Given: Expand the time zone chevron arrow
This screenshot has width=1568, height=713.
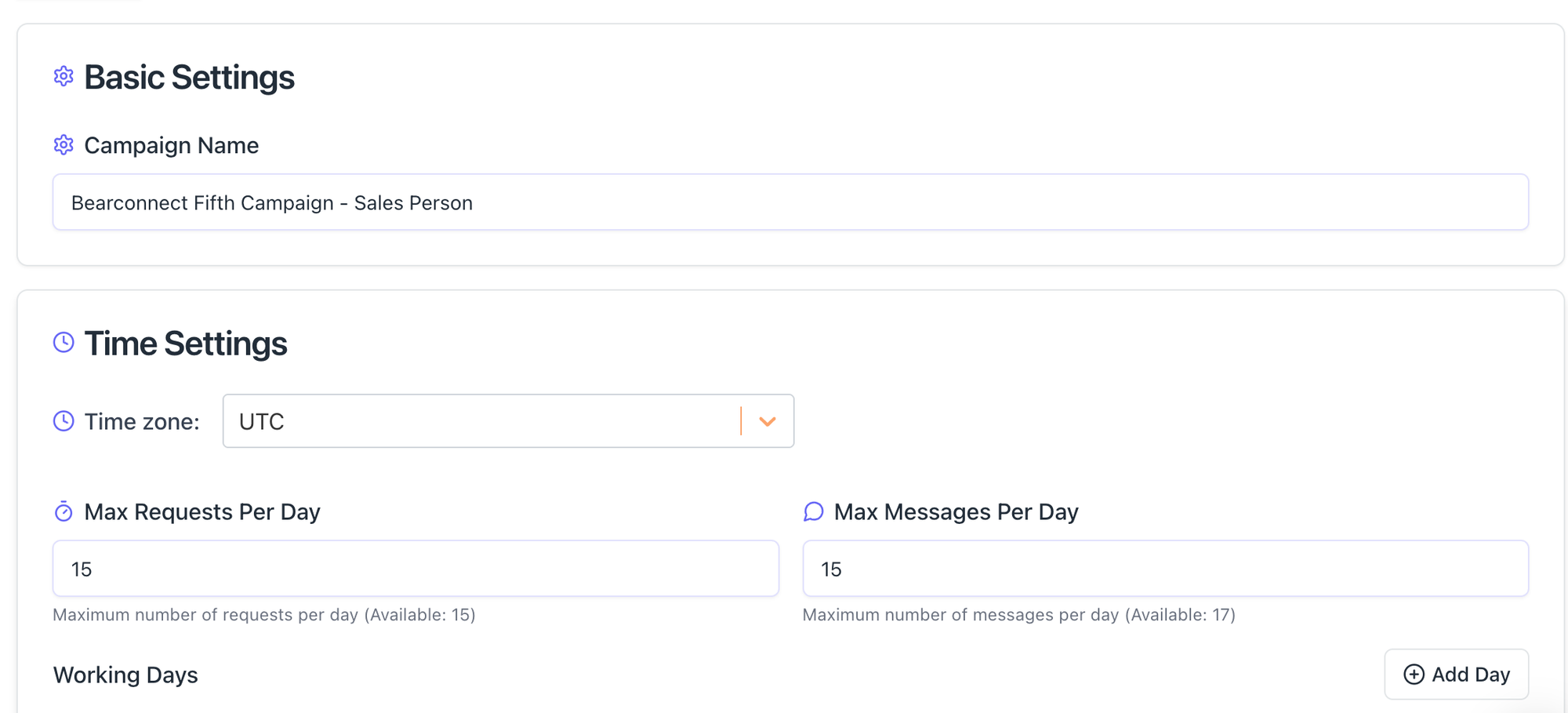Looking at the screenshot, I should [768, 421].
